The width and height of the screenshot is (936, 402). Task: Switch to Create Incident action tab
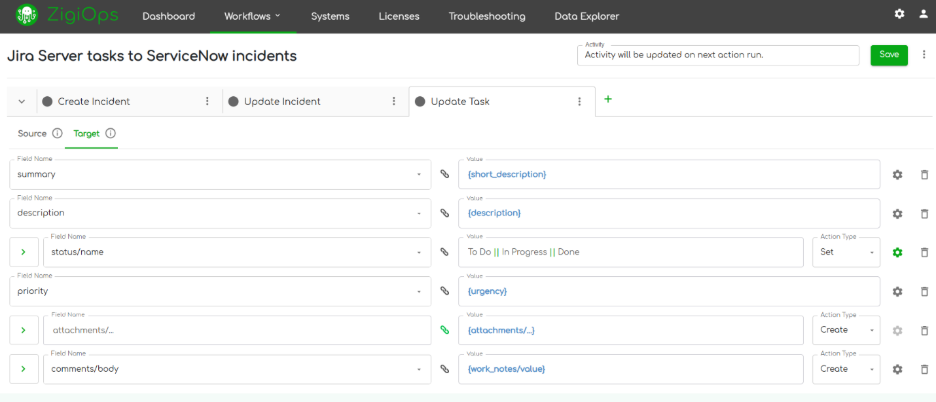(x=94, y=102)
